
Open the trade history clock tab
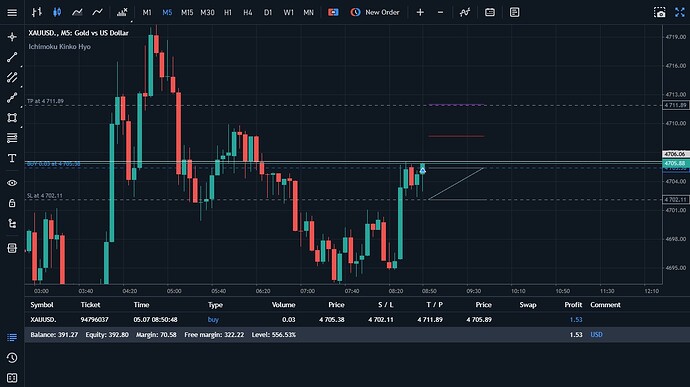pyautogui.click(x=12, y=358)
